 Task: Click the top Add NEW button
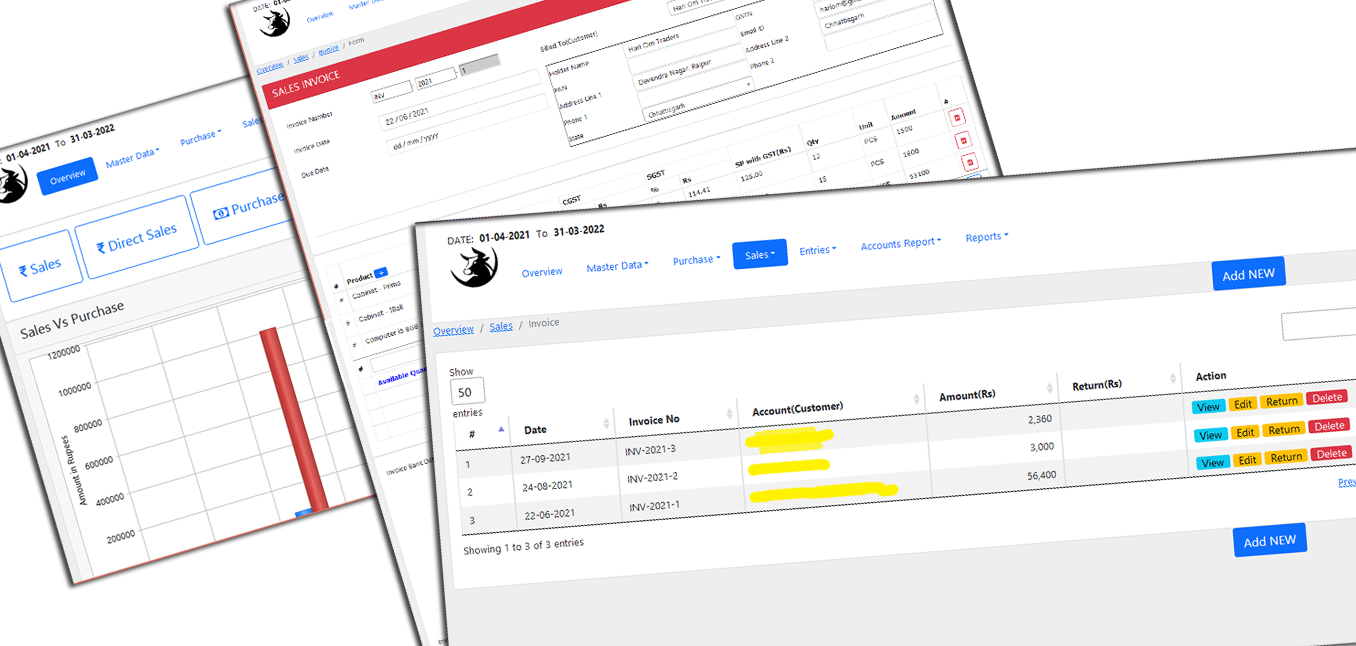pos(1248,274)
